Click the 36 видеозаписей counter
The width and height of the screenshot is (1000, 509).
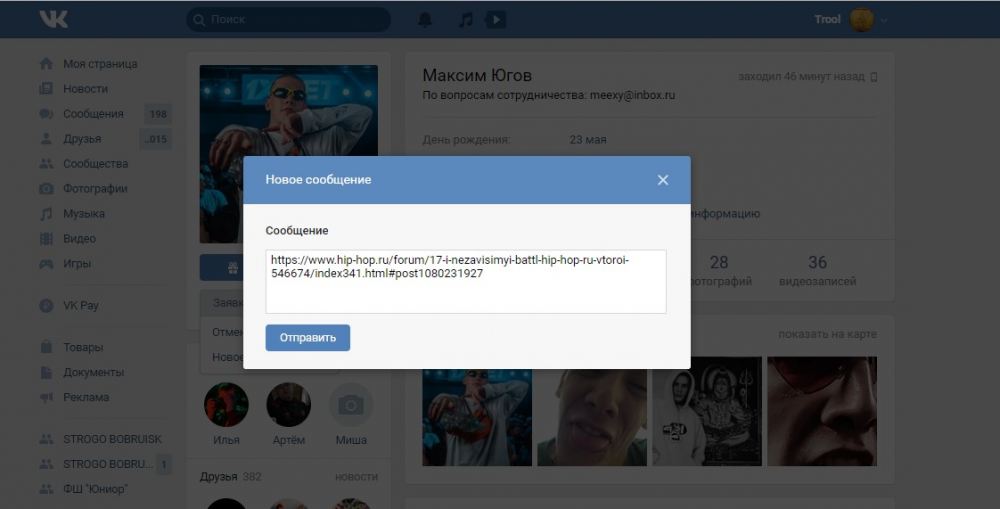817,270
